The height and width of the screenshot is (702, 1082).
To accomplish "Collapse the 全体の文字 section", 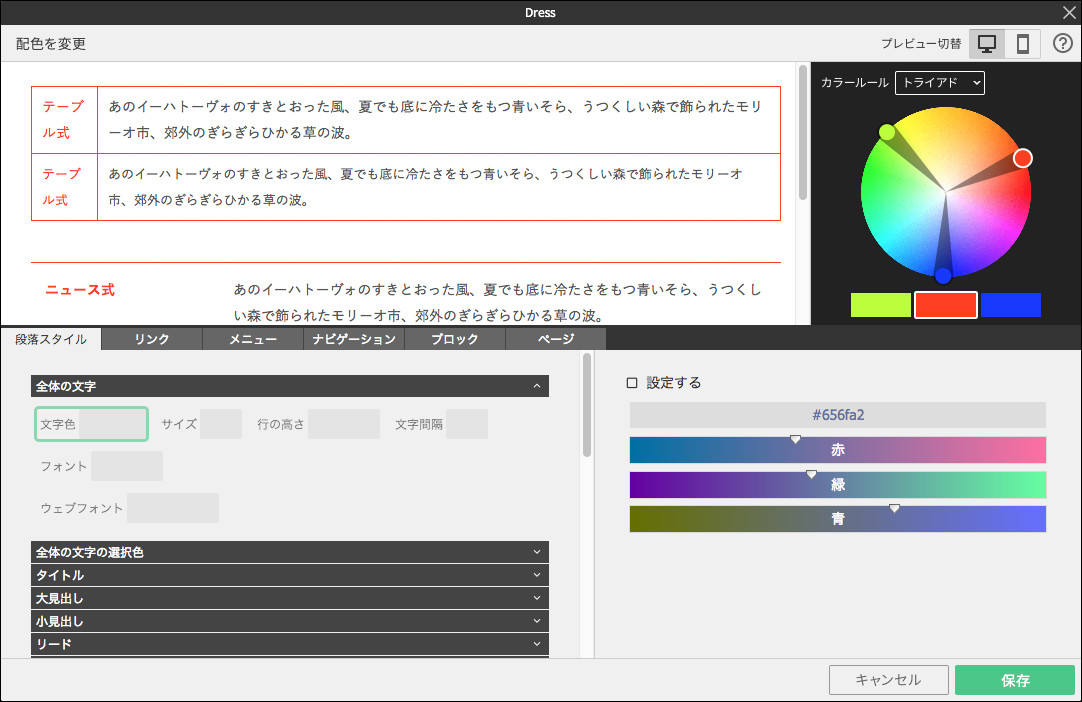I will click(290, 386).
